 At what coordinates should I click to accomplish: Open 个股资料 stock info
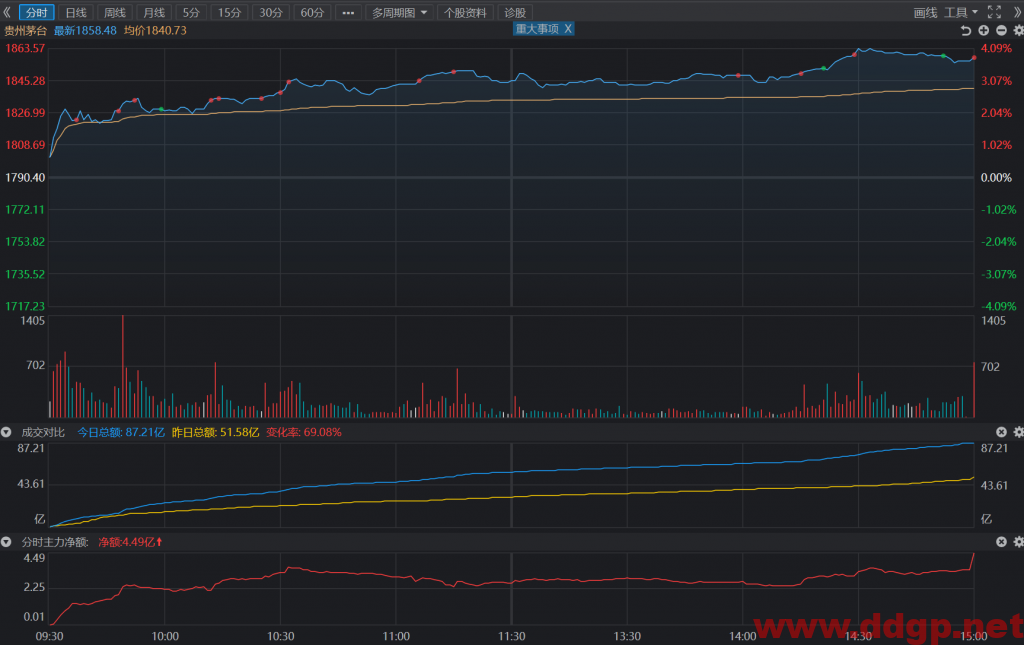(465, 12)
